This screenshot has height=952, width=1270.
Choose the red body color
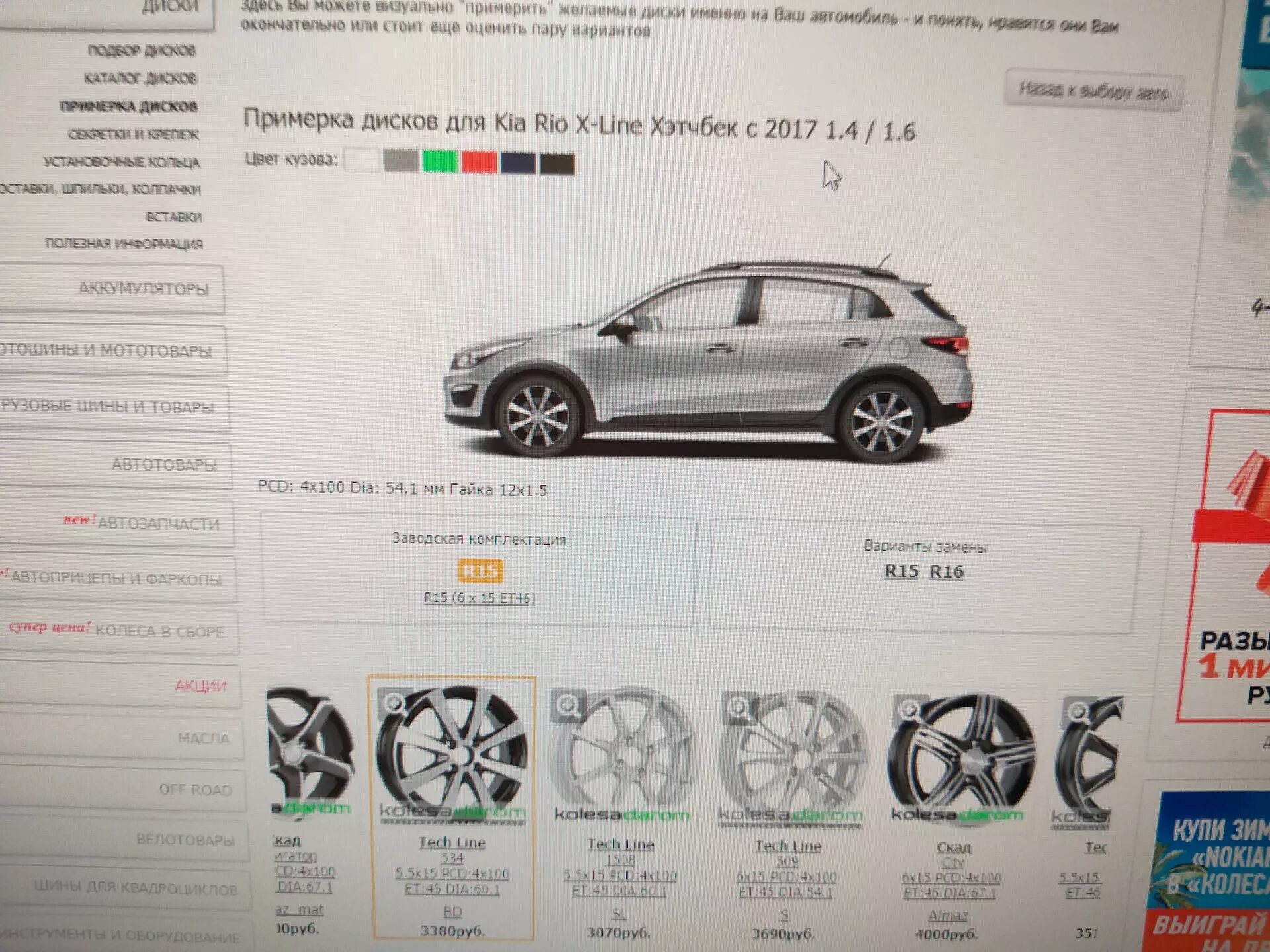479,162
